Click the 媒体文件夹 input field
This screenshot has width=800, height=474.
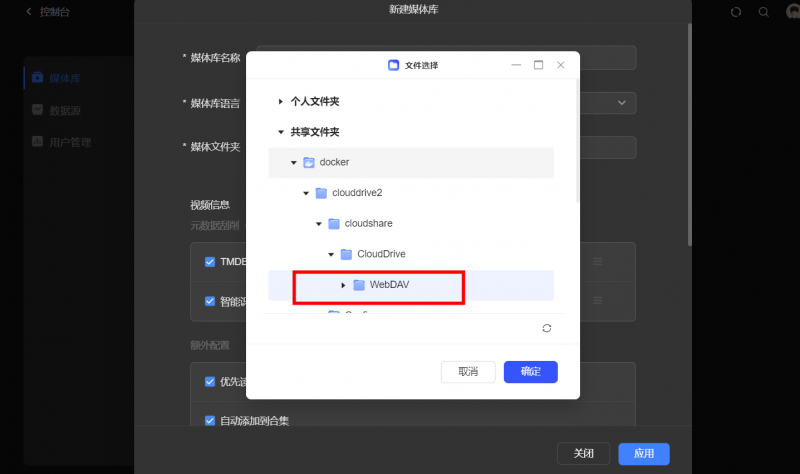tap(446, 147)
